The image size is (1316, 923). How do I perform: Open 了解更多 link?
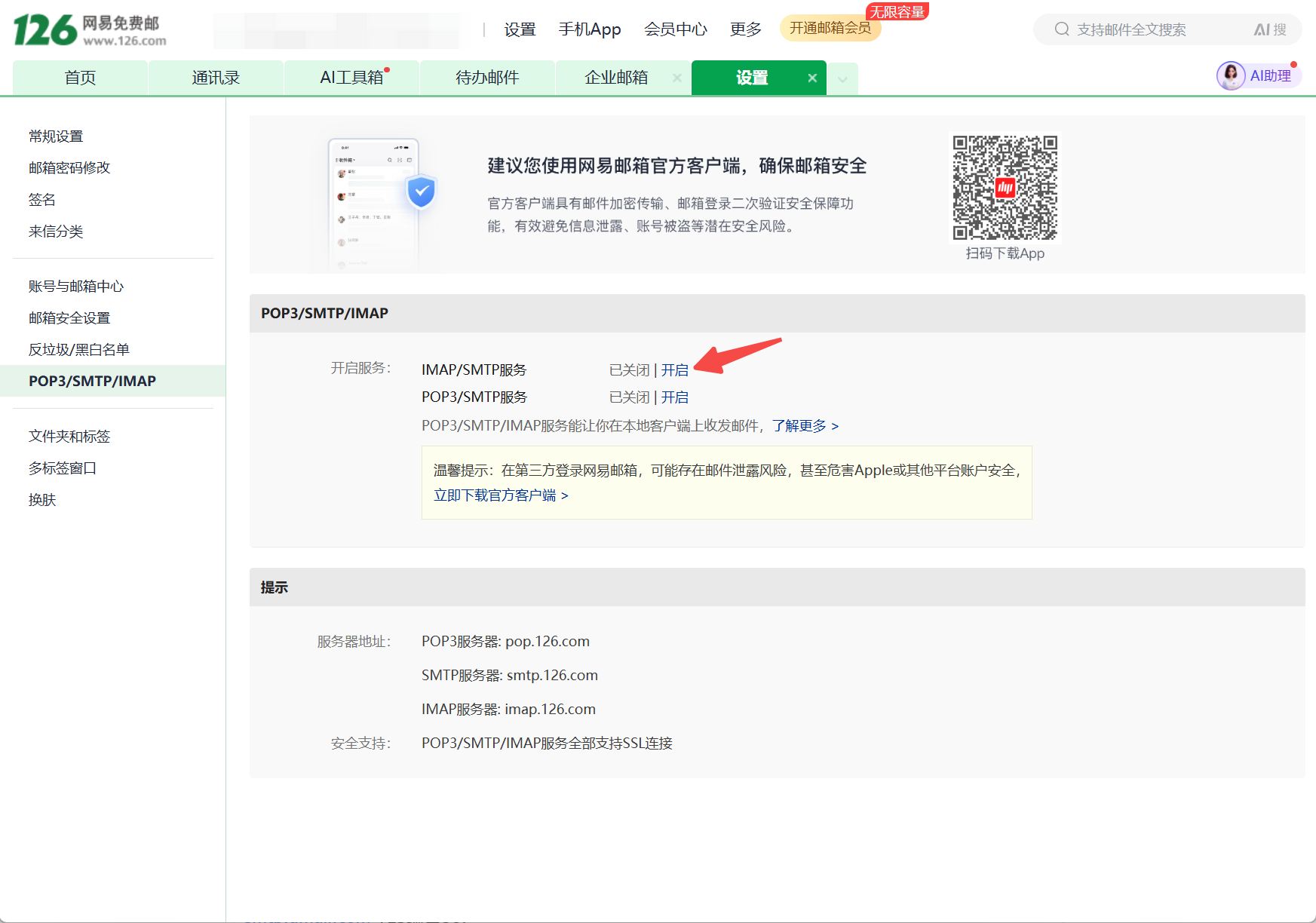(805, 426)
